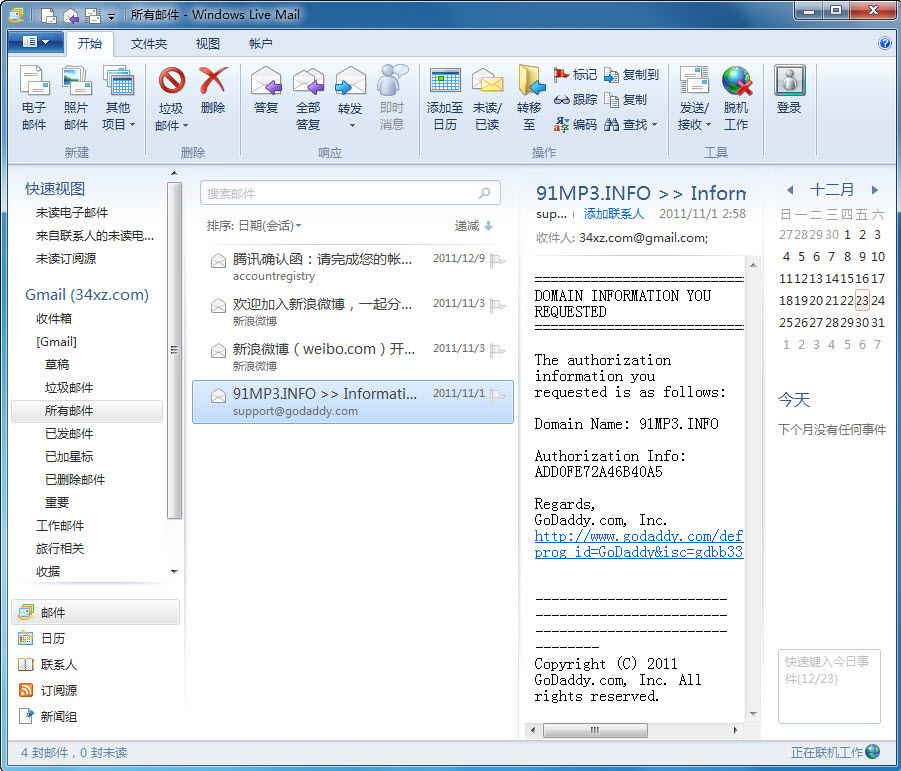Click 添加联系人 link in header
This screenshot has width=901, height=771.
coord(614,214)
